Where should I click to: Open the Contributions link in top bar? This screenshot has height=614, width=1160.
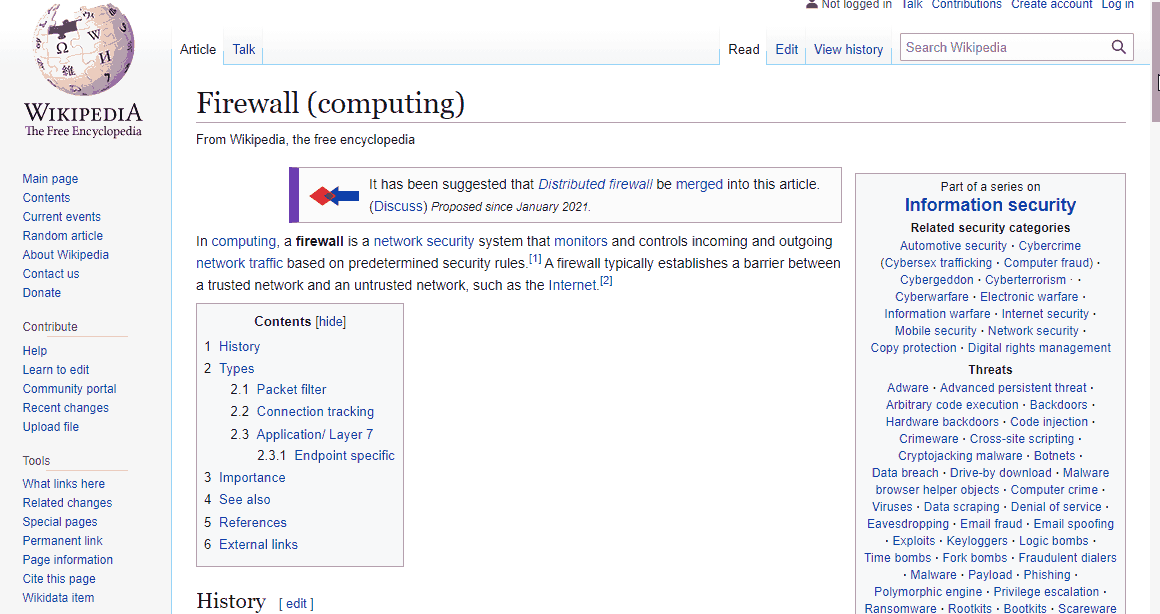(966, 4)
